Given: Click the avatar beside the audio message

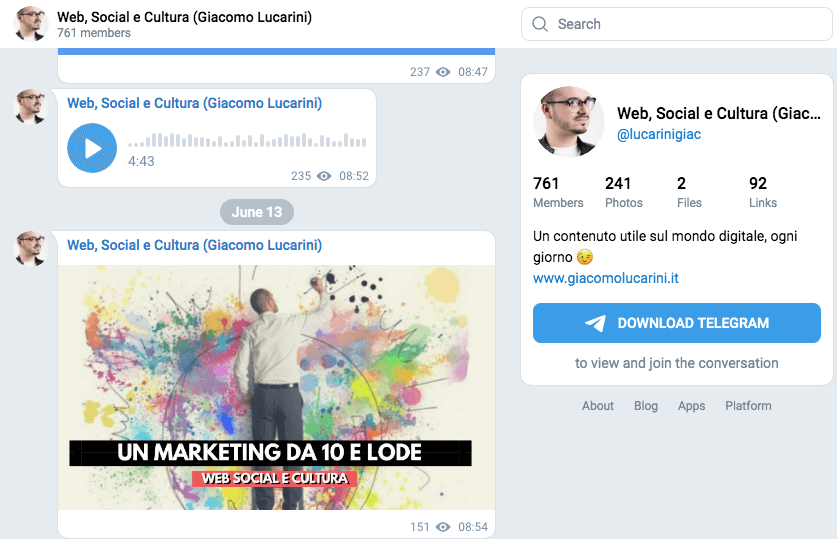Looking at the screenshot, I should (x=31, y=107).
